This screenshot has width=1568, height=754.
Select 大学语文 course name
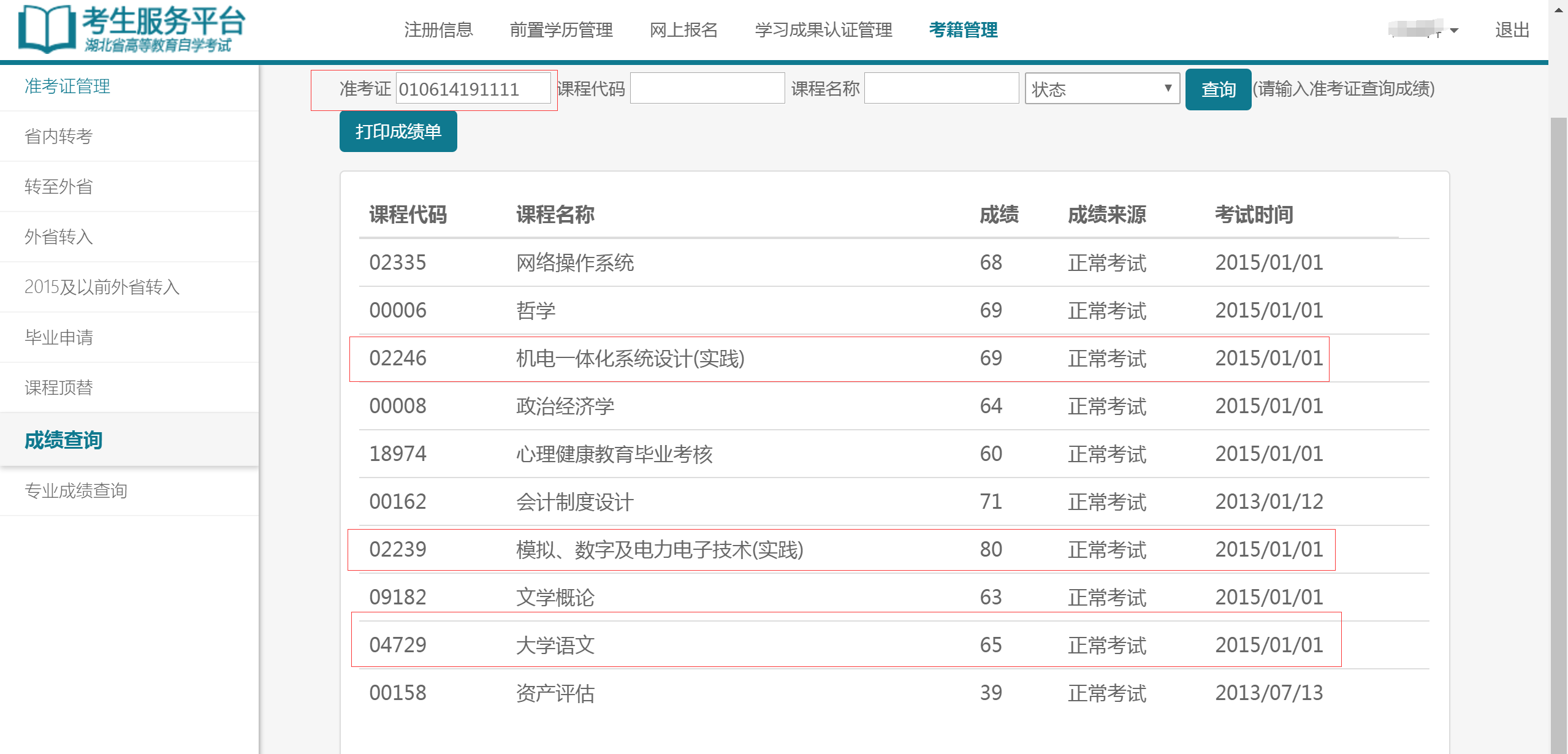point(555,645)
